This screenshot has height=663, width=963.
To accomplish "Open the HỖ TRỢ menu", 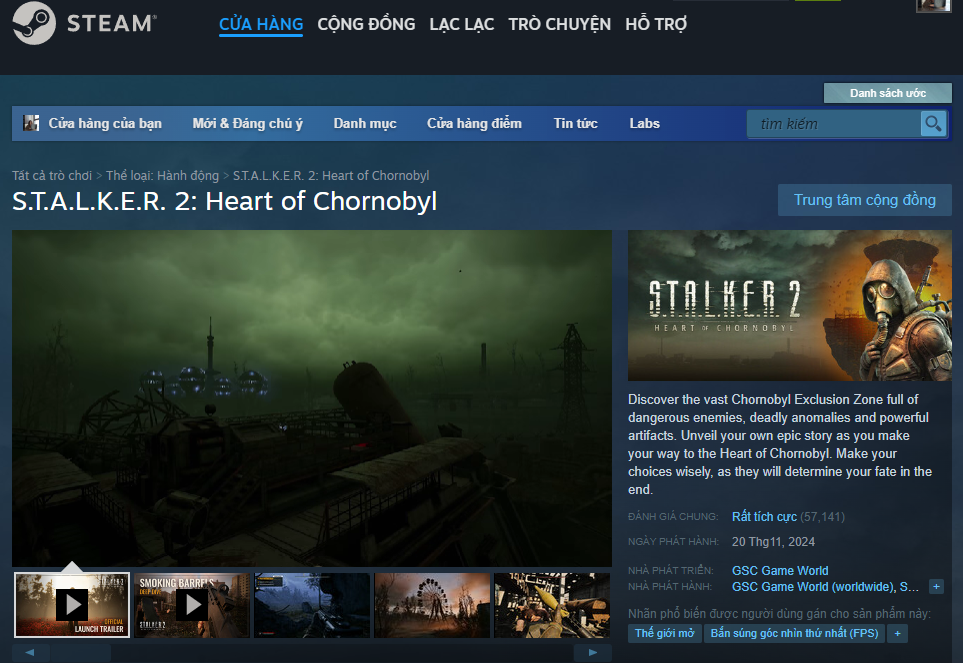I will 656,24.
